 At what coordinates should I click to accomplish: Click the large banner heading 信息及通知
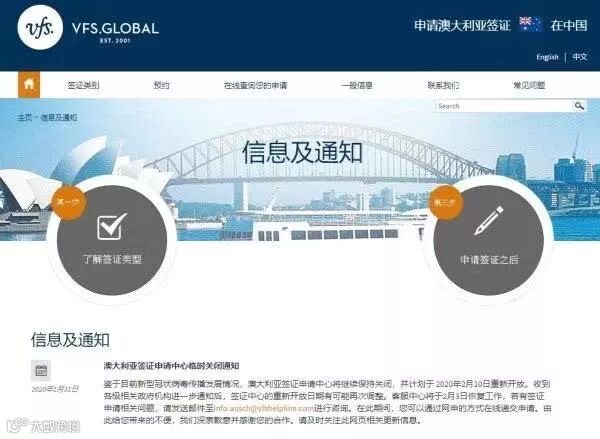coord(302,152)
